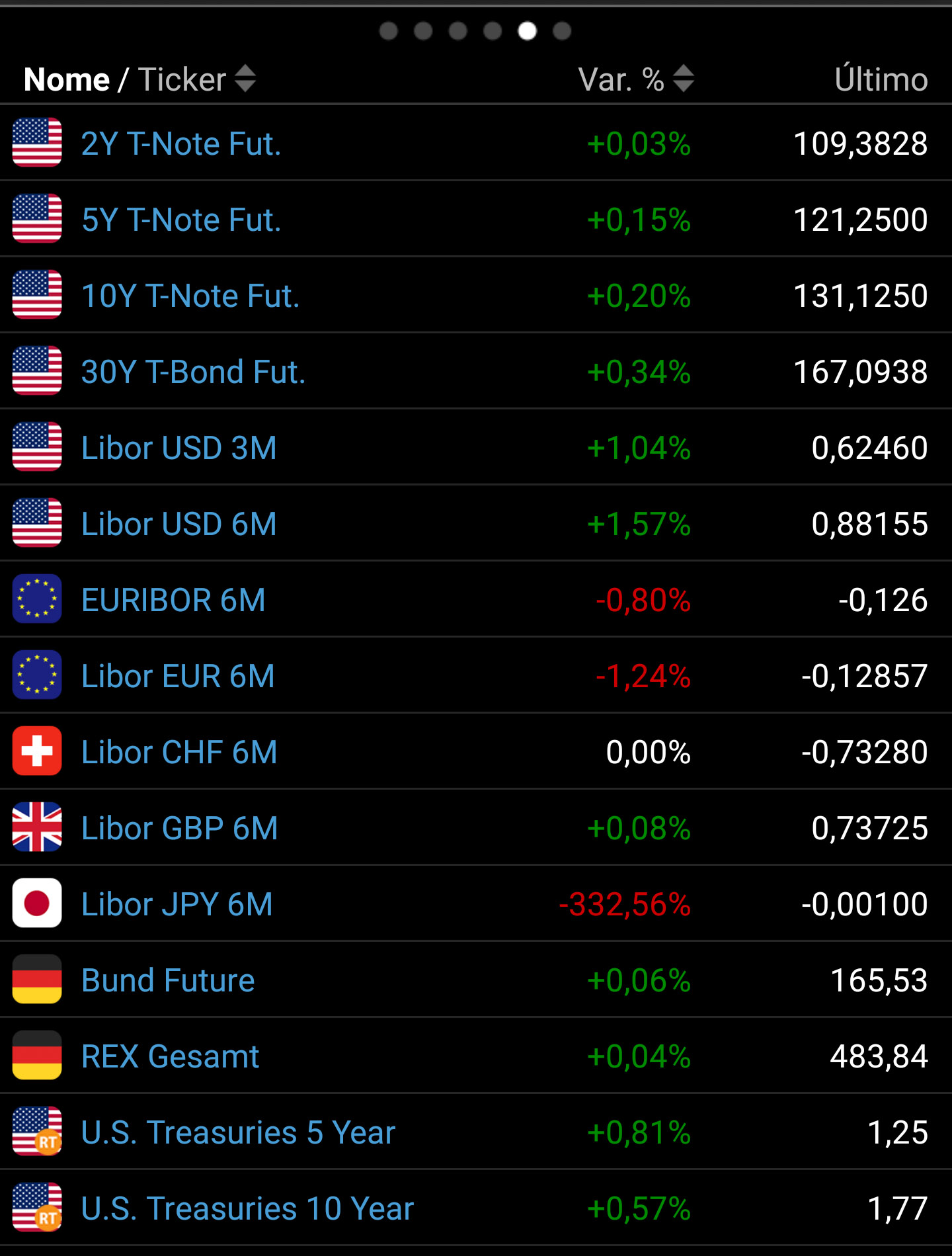This screenshot has width=952, height=1256.
Task: Select the Nome column header label
Action: click(67, 79)
